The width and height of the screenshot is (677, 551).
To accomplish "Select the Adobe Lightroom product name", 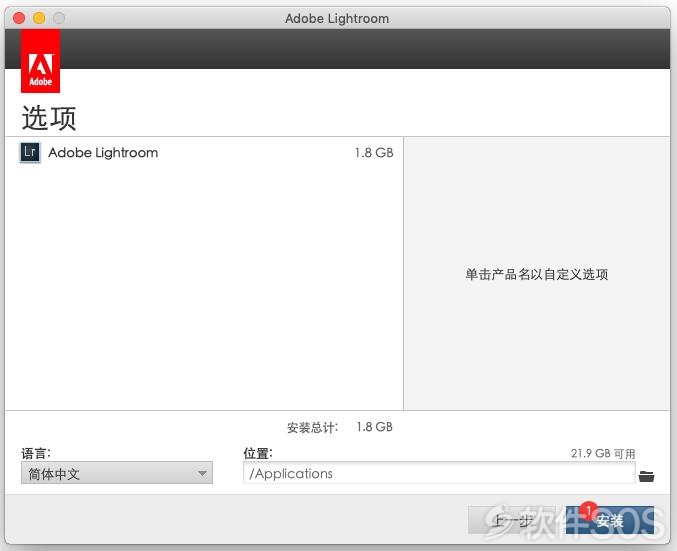I will pos(103,152).
